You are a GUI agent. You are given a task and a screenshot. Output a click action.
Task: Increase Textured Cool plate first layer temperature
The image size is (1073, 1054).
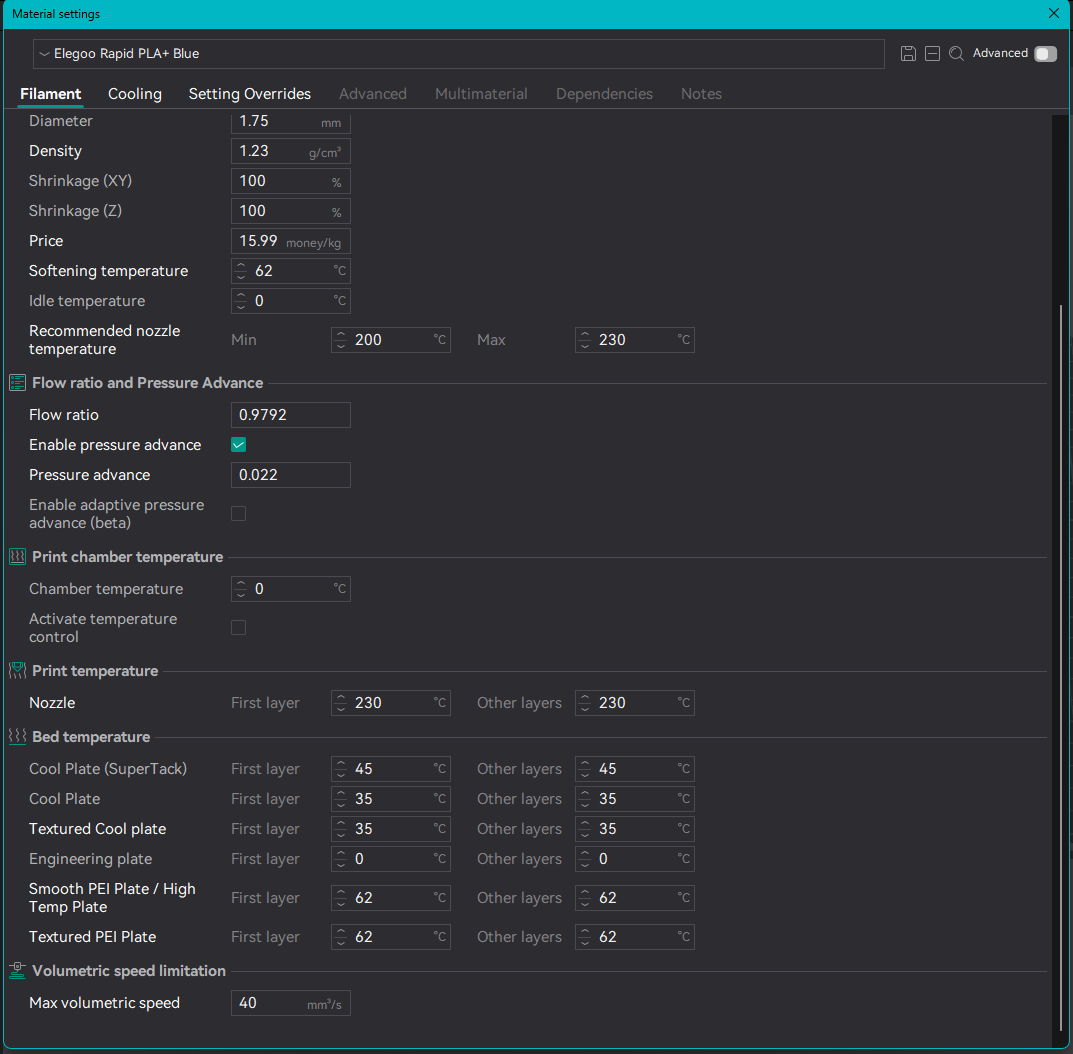coord(341,824)
